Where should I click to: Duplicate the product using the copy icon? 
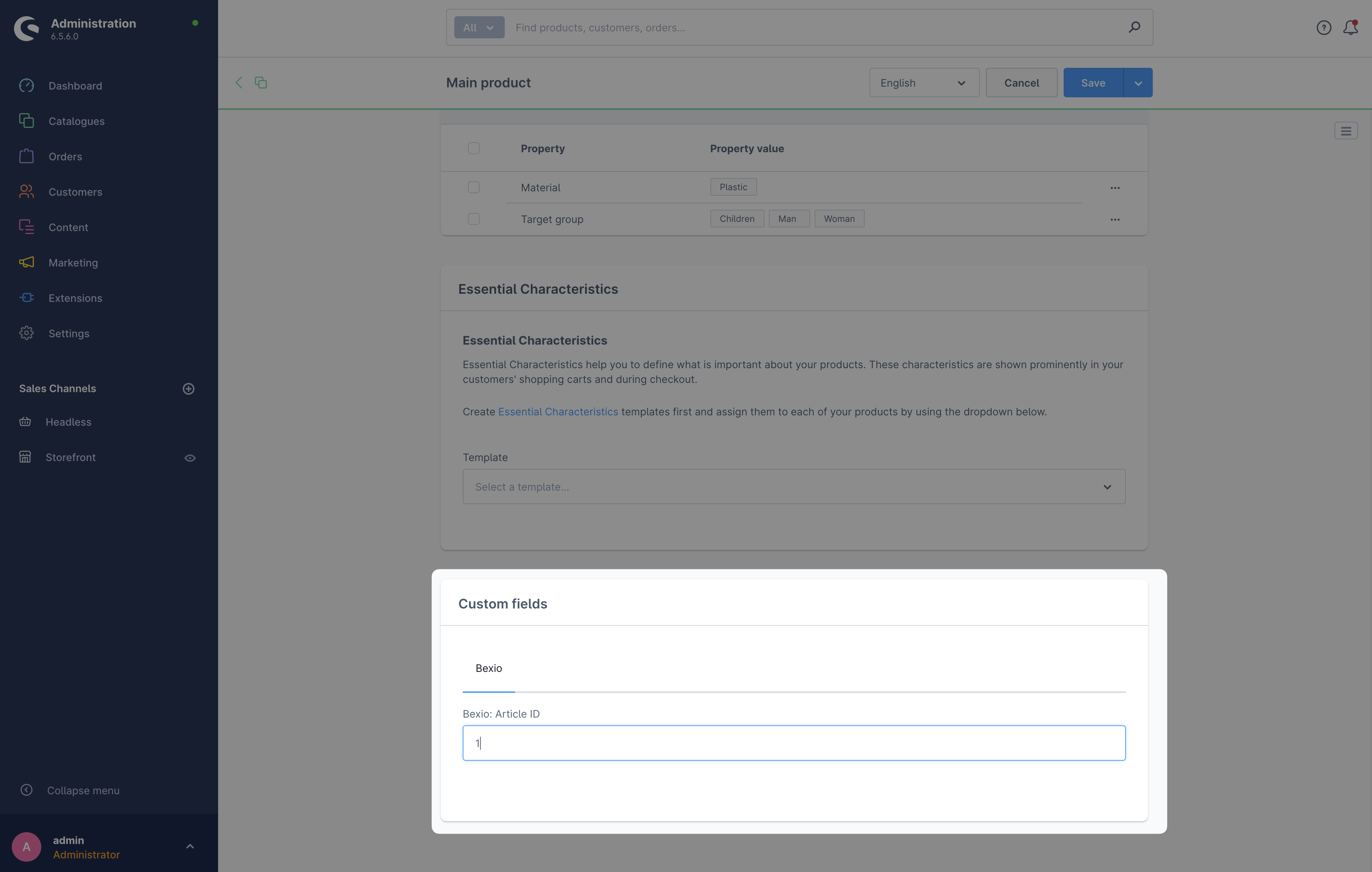click(261, 82)
